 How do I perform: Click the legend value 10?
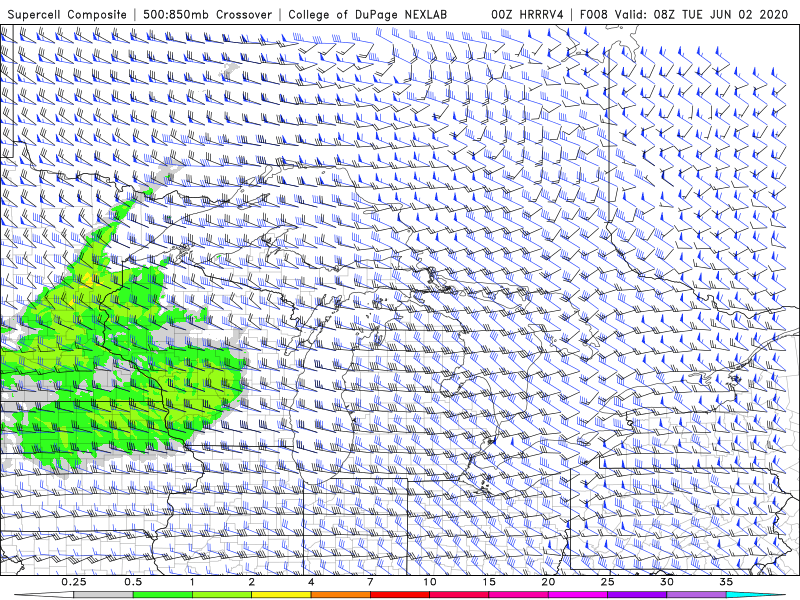tap(430, 582)
